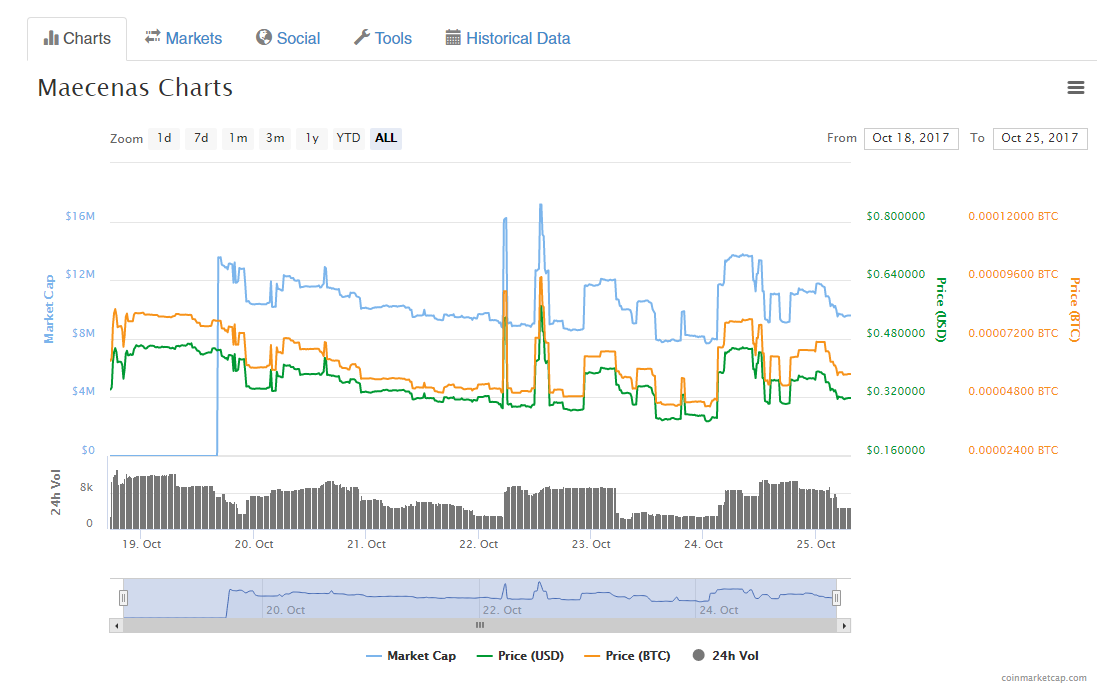Click the $12M market cap axis label
The width and height of the screenshot is (1114, 685).
(80, 274)
